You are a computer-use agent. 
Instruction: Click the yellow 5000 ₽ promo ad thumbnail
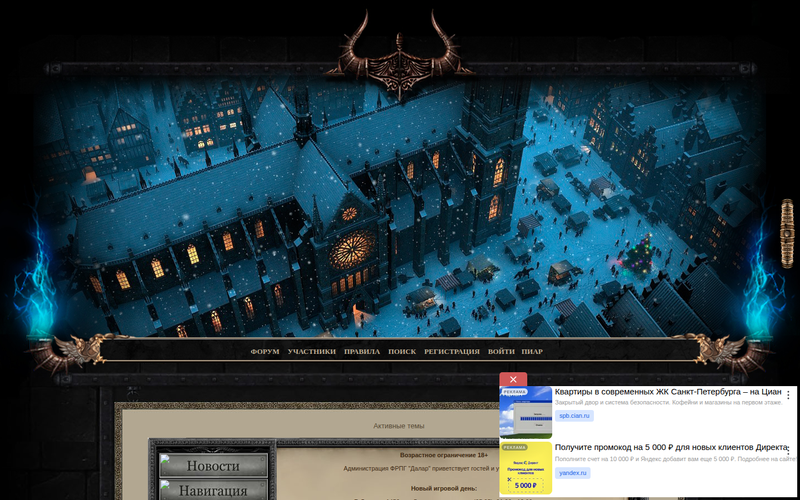click(x=525, y=468)
